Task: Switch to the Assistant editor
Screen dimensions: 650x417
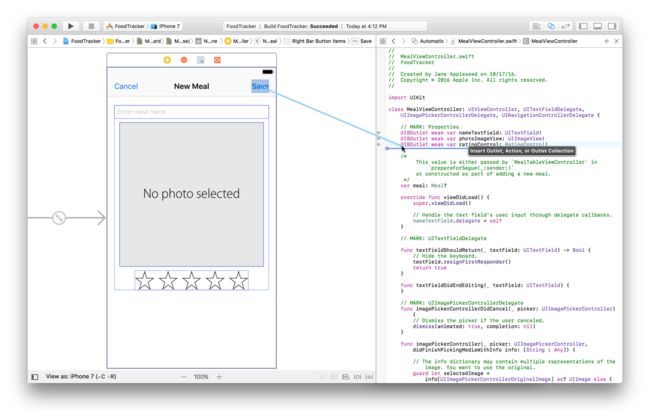Action: (x=551, y=26)
